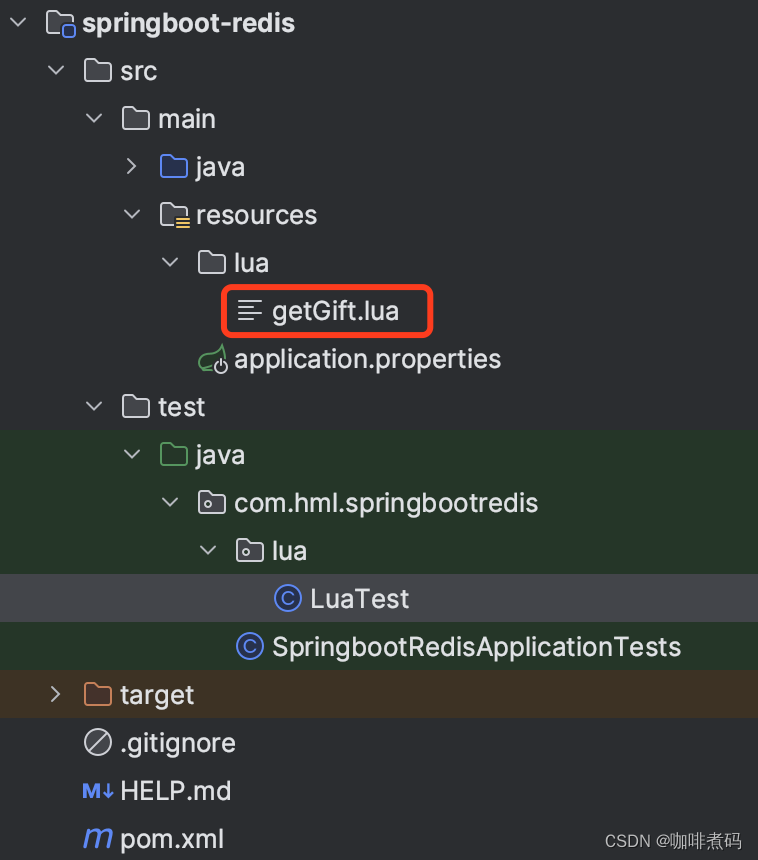
Task: Click the HELP.md markdown icon
Action: point(98,791)
